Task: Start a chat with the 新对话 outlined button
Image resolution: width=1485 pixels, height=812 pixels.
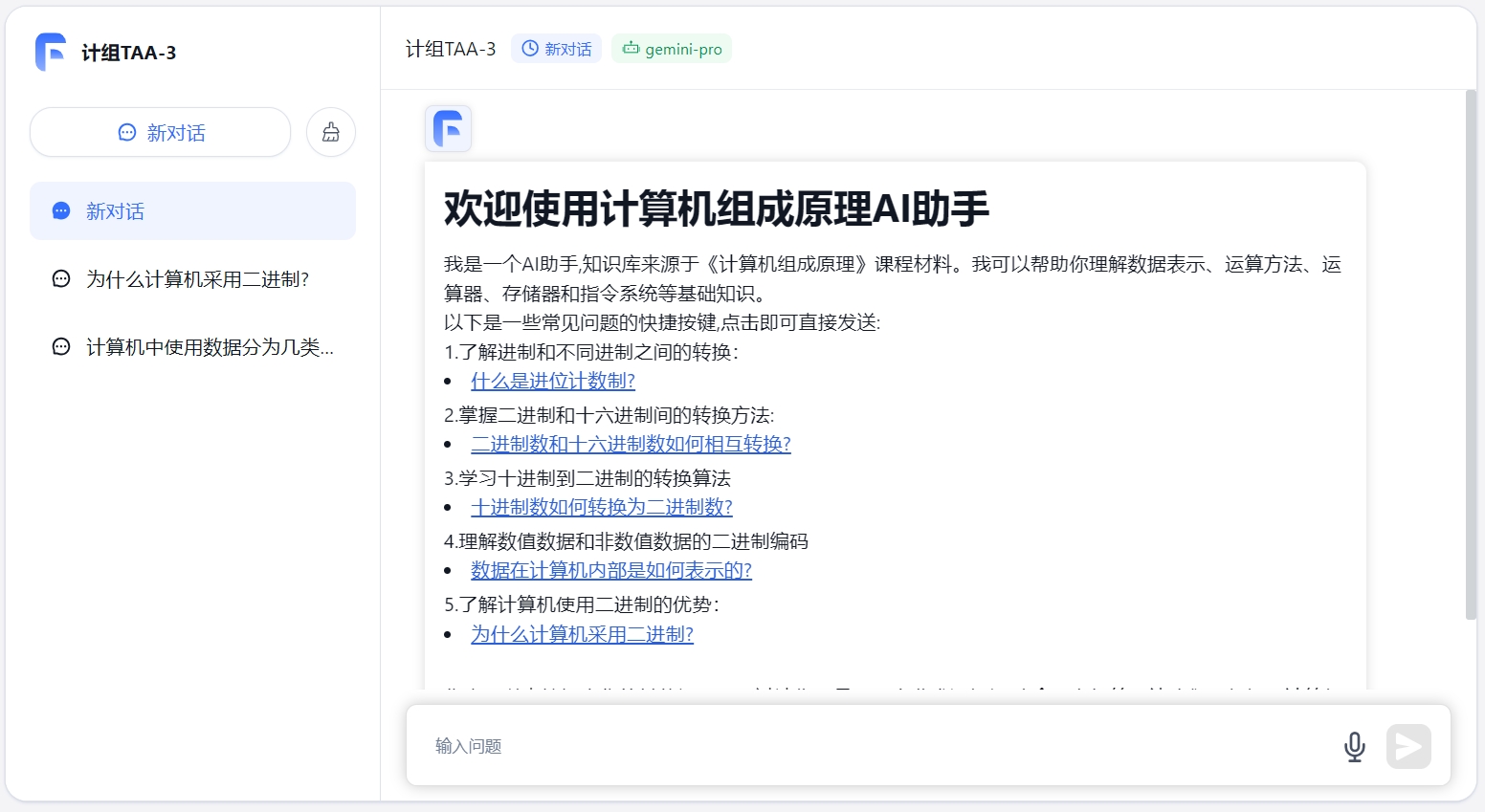Action: 161,132
